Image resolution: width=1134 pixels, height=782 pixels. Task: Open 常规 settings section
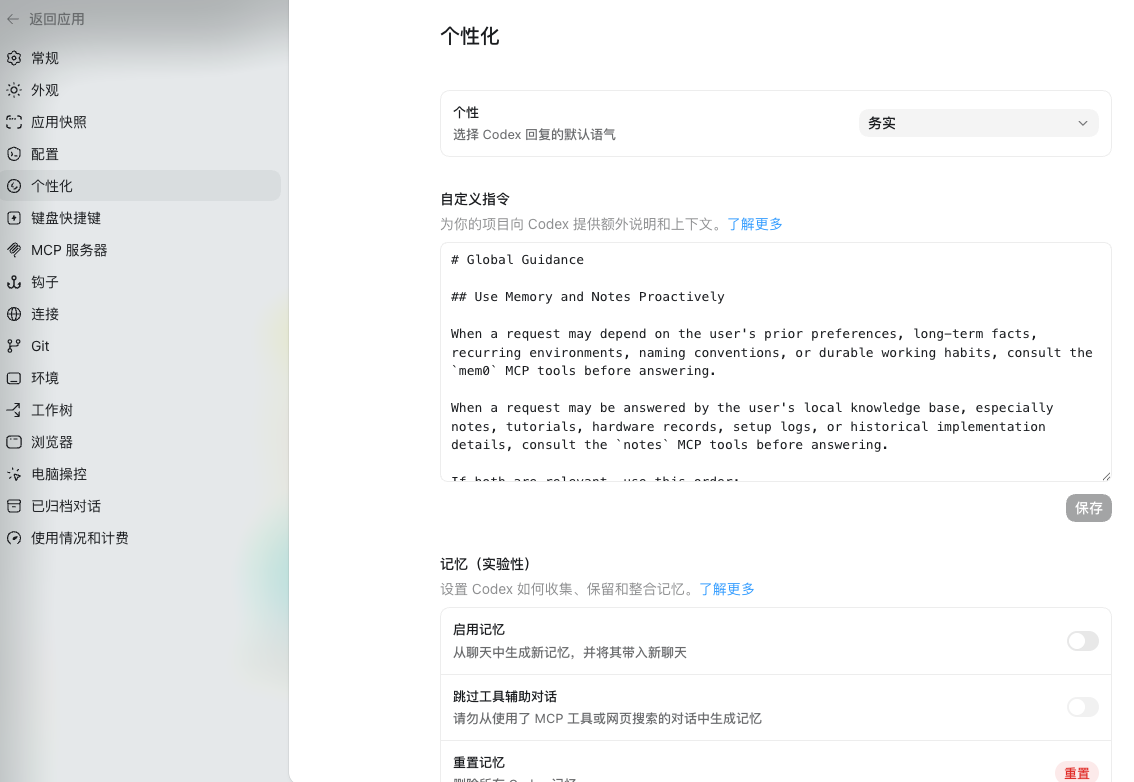pyautogui.click(x=140, y=58)
